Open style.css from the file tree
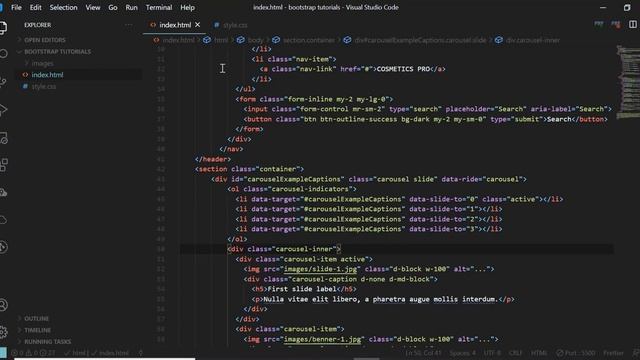This screenshot has height=360, width=640. point(44,87)
